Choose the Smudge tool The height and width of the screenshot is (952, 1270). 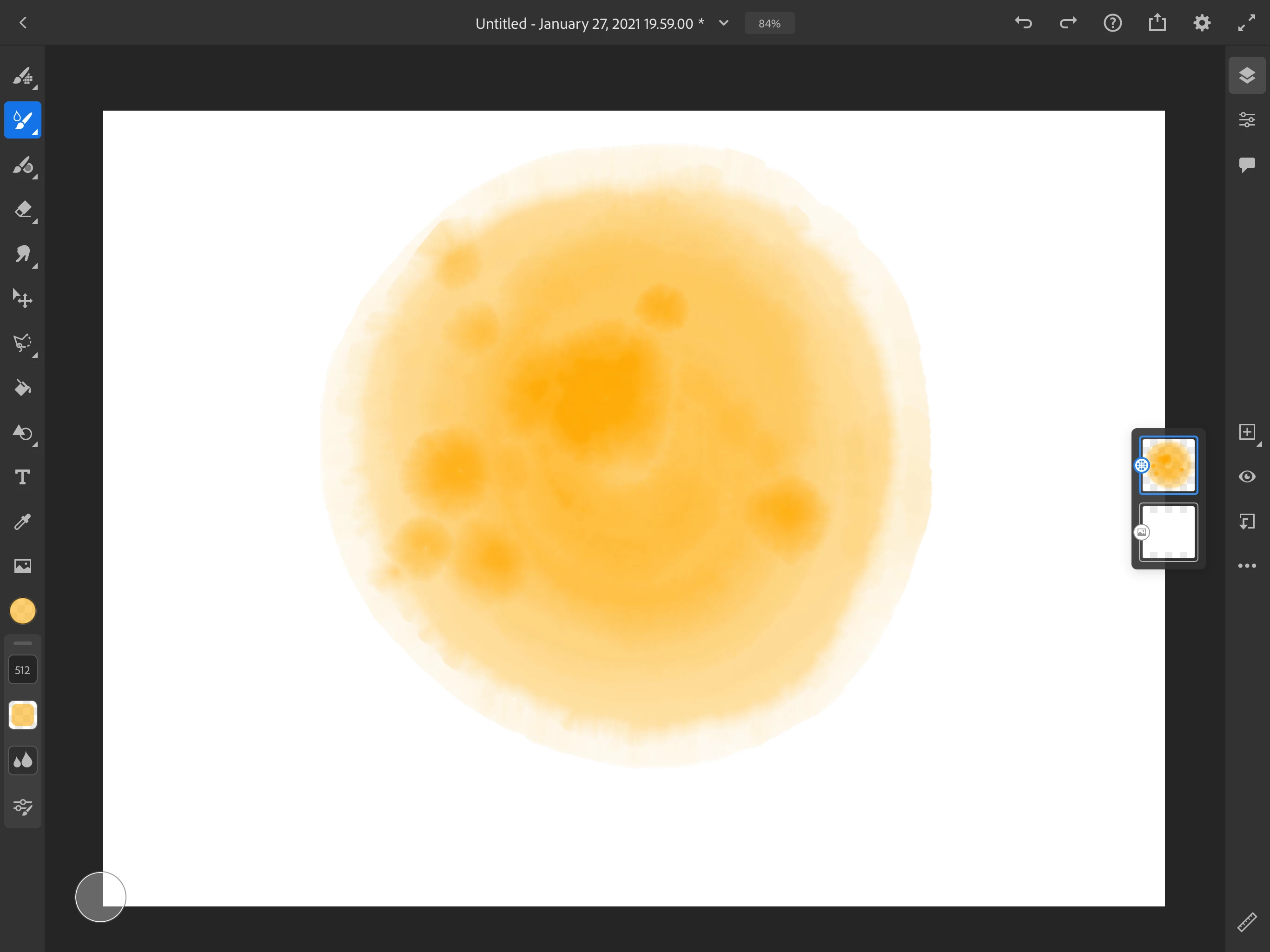(x=22, y=254)
